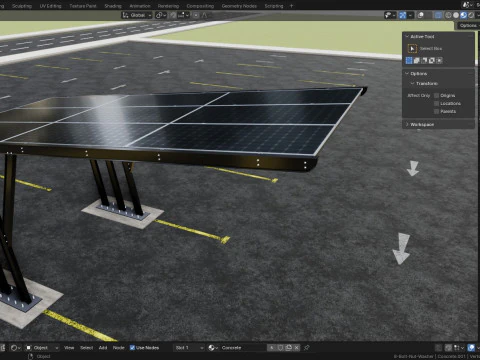480x360 pixels.
Task: Open the Slot 1 material slot dropdown
Action: click(x=189, y=348)
